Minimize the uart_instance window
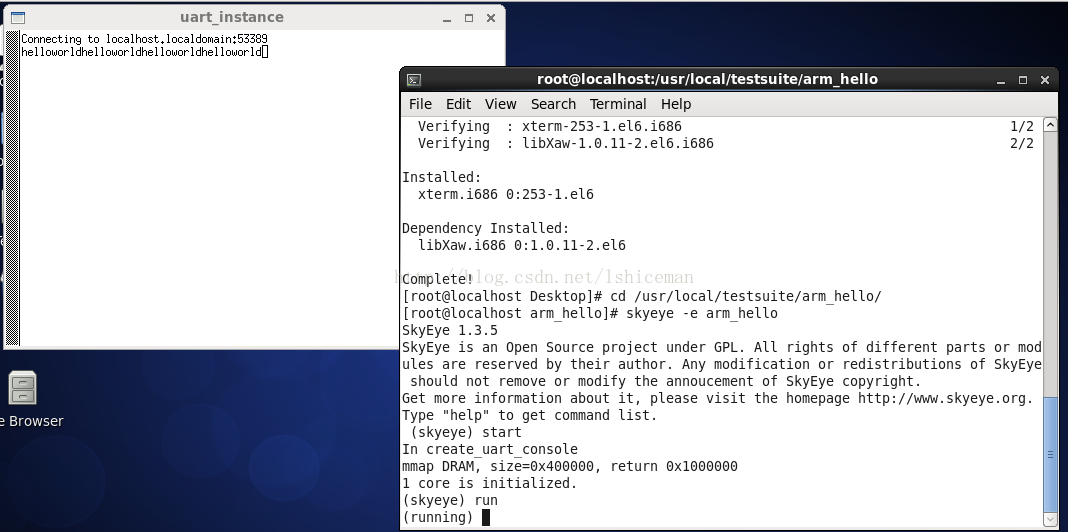 (447, 18)
